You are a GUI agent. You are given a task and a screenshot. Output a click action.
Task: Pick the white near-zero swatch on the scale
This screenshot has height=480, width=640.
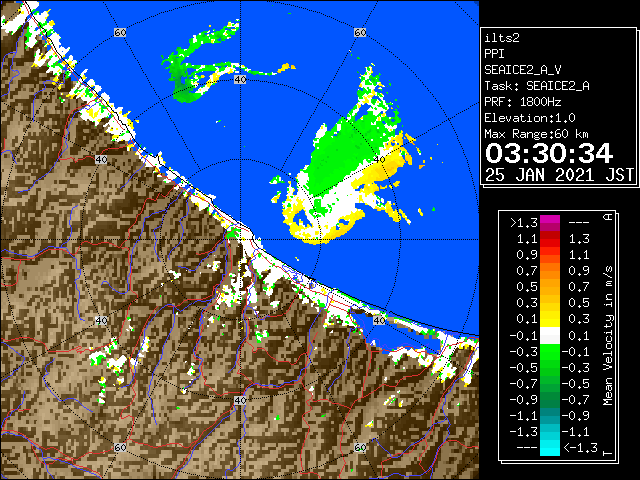point(550,336)
